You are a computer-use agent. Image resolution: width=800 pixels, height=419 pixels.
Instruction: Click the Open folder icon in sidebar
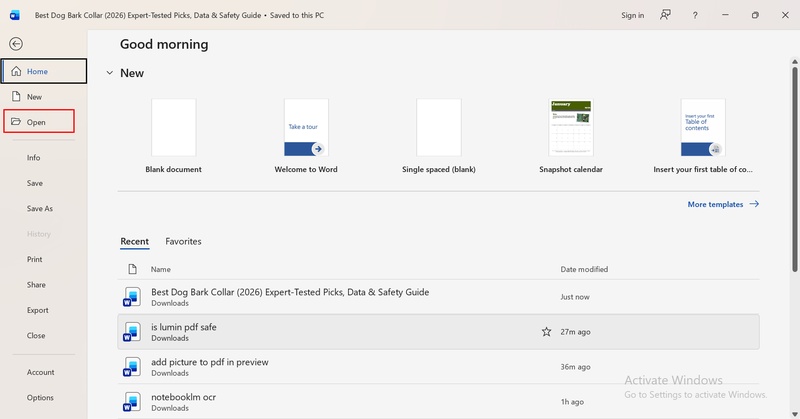[16, 121]
